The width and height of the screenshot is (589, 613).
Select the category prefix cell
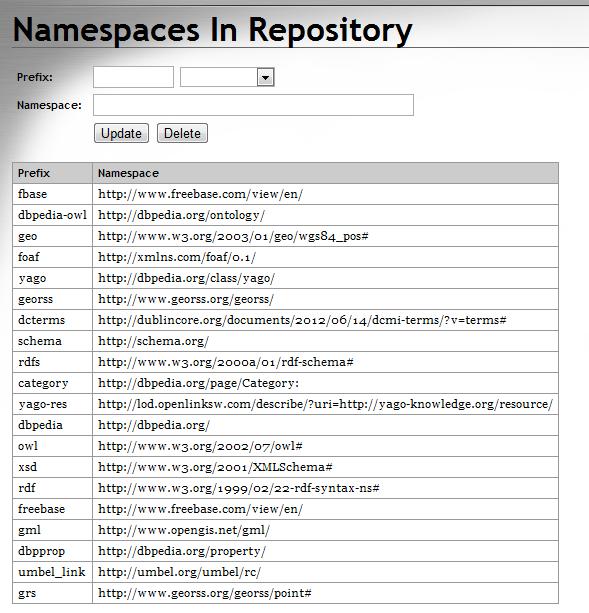coord(52,383)
